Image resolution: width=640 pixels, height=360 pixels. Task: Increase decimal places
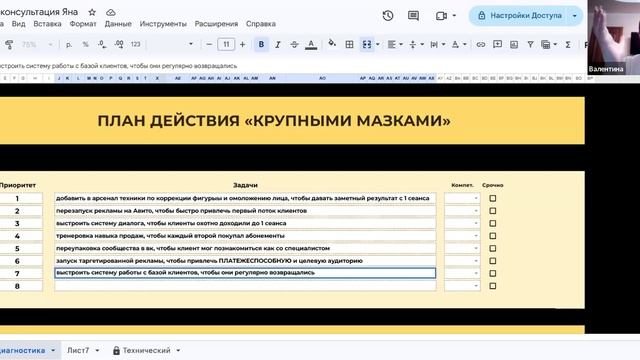click(119, 44)
